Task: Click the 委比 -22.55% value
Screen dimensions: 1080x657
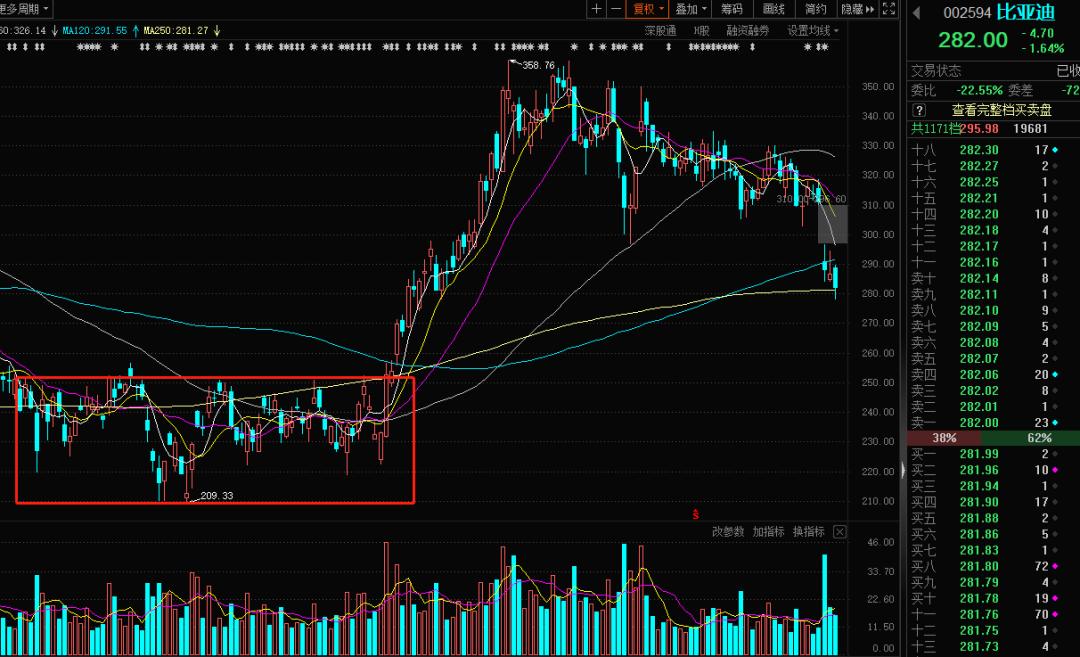Action: point(979,90)
